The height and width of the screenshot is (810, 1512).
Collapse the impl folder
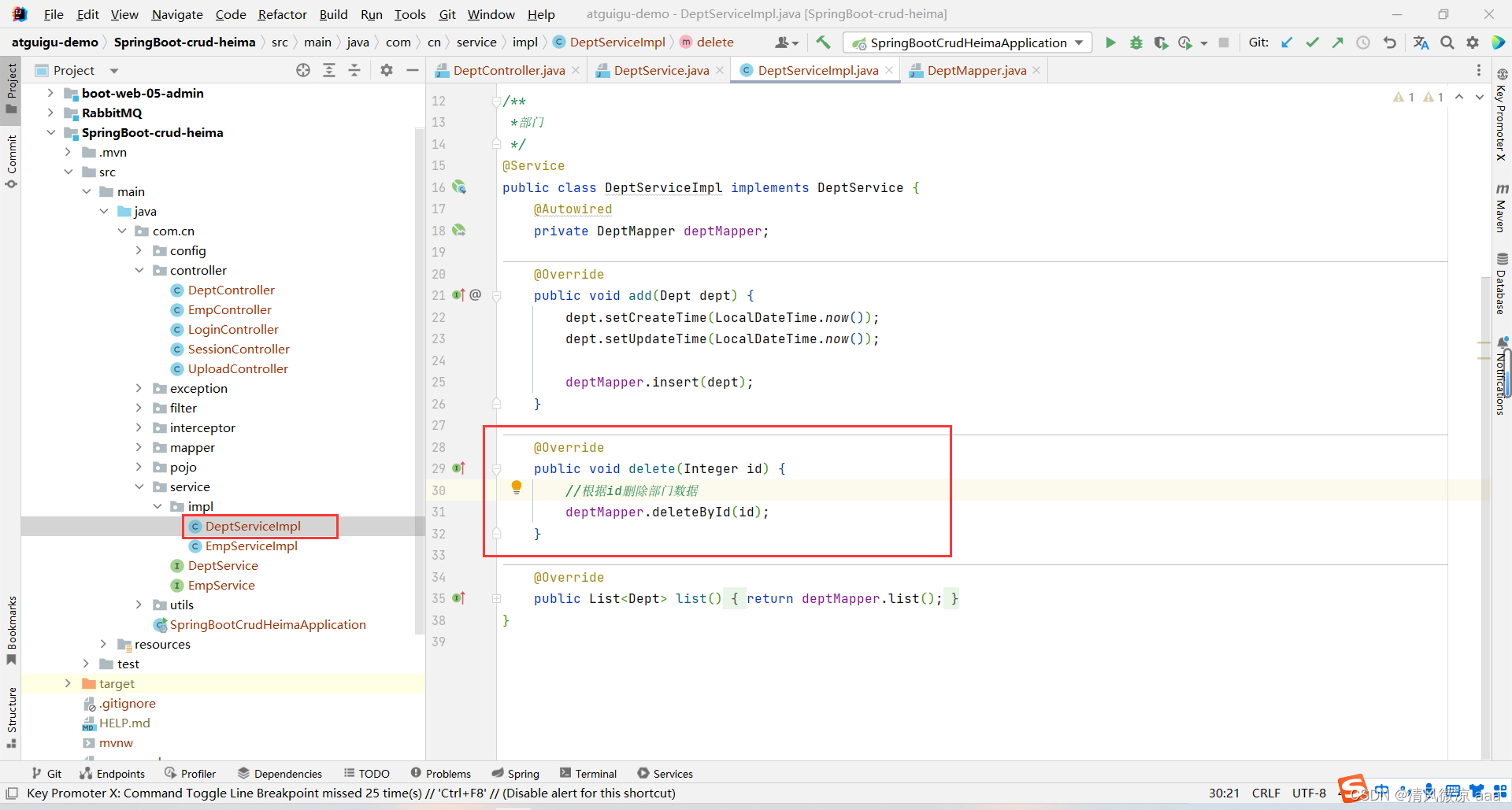(157, 506)
